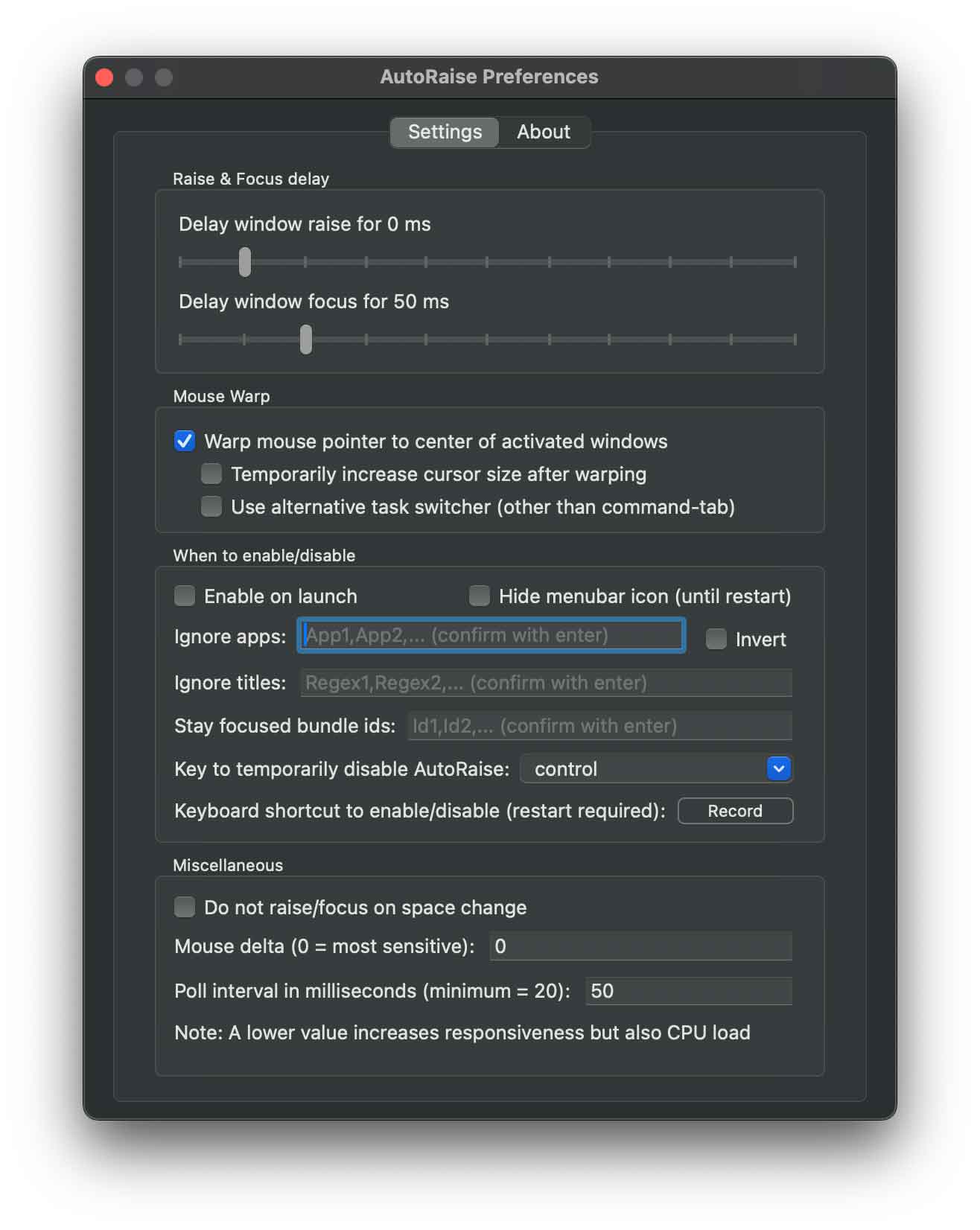The width and height of the screenshot is (980, 1230).
Task: Click the delay window raise slider thumb
Action: tap(245, 262)
